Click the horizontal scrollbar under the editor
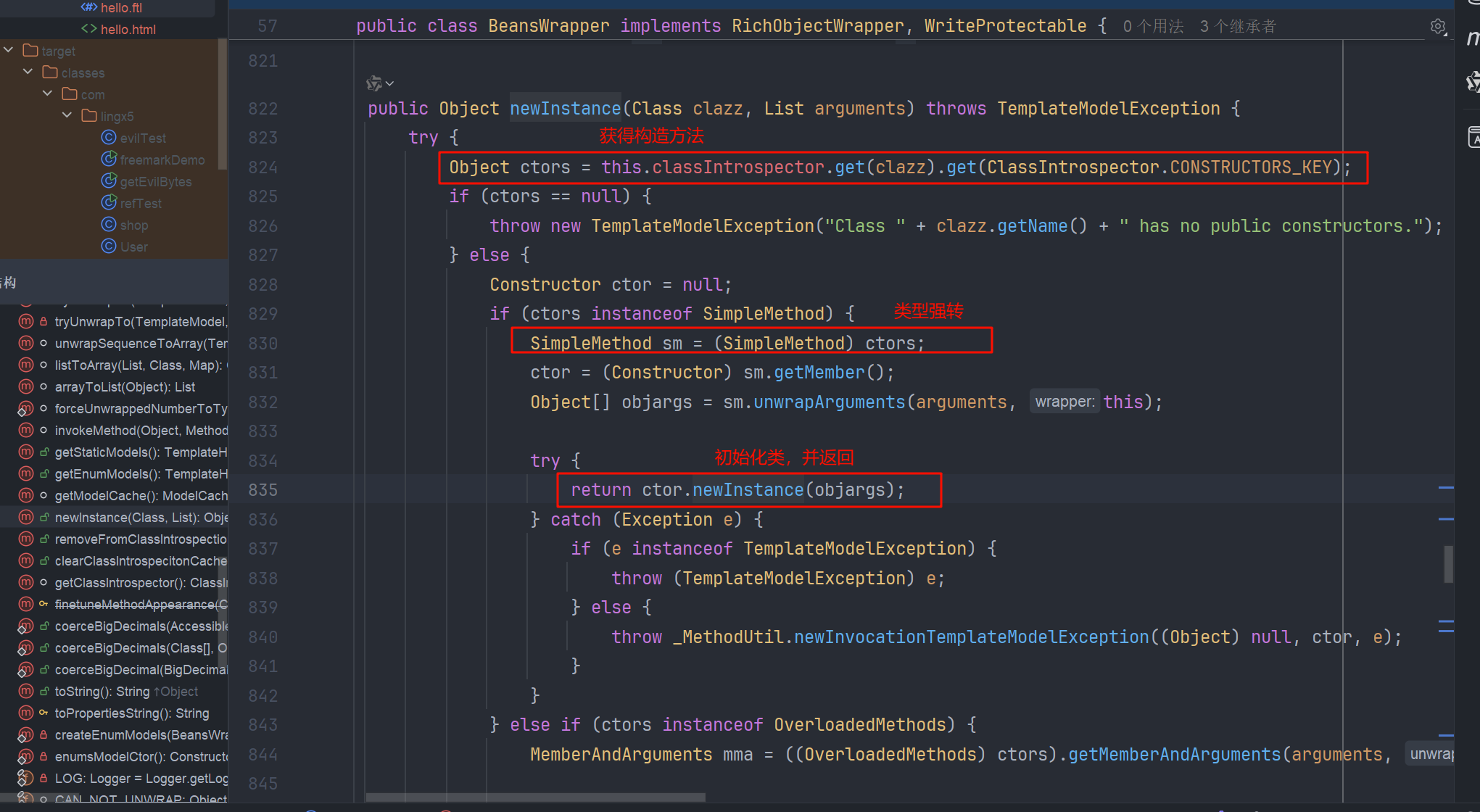Image resolution: width=1480 pixels, height=812 pixels. (x=535, y=797)
